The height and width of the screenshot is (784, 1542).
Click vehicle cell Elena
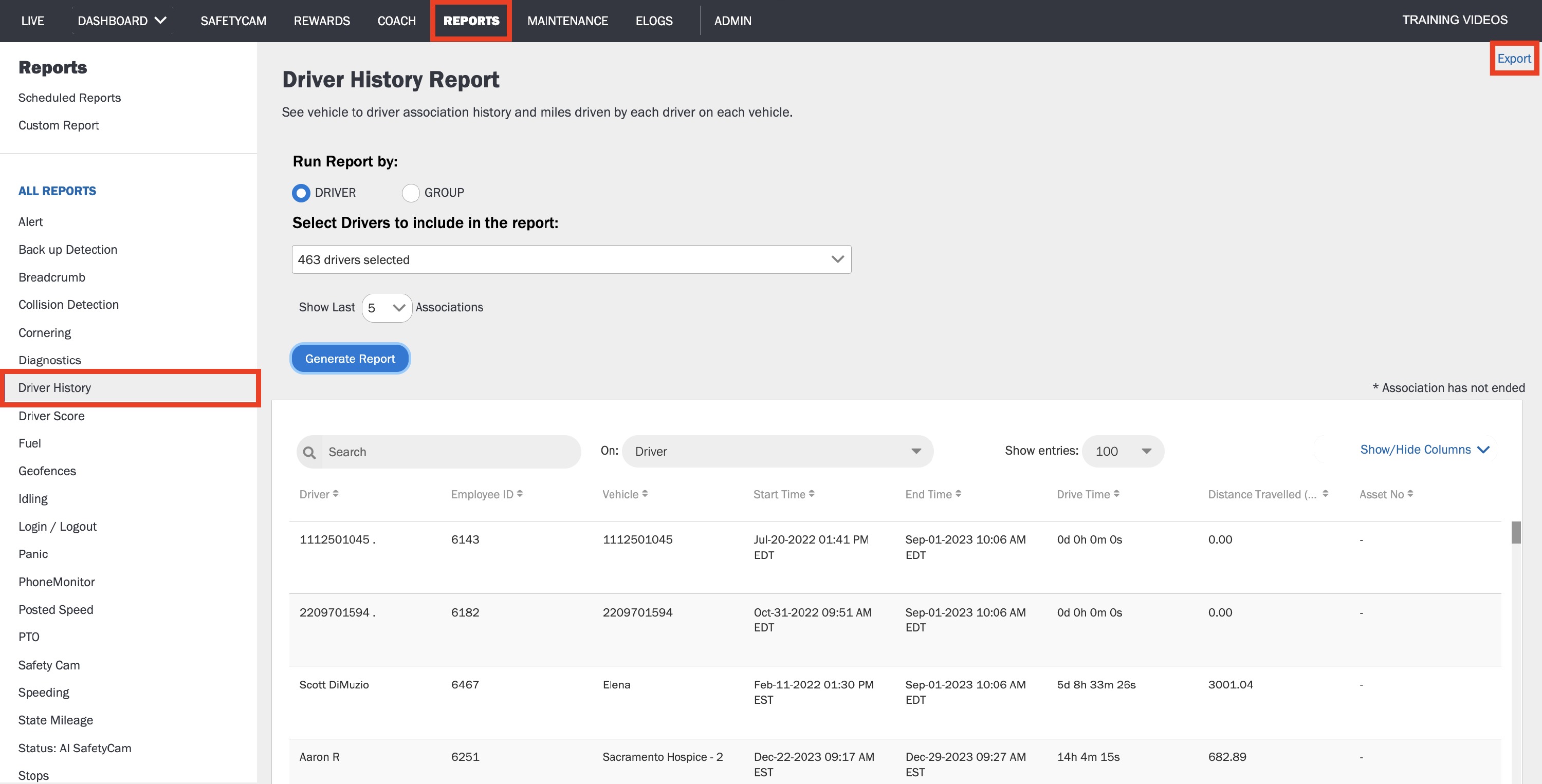[617, 685]
